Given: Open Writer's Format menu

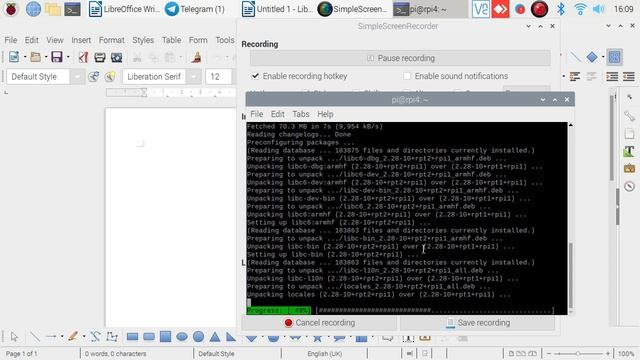Looking at the screenshot, I should pyautogui.click(x=111, y=40).
